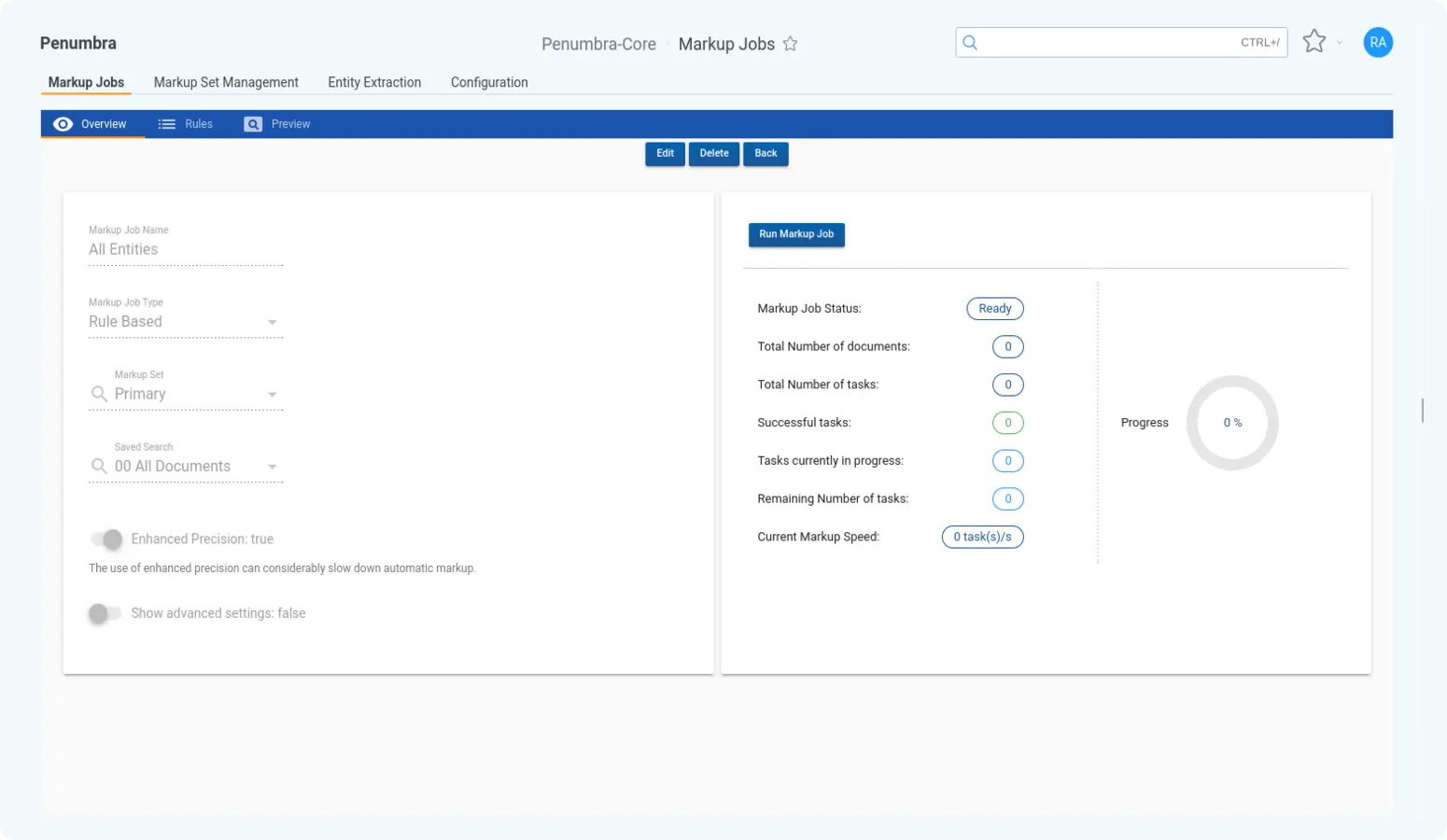Click the Rules list icon
1447x840 pixels.
tap(166, 124)
